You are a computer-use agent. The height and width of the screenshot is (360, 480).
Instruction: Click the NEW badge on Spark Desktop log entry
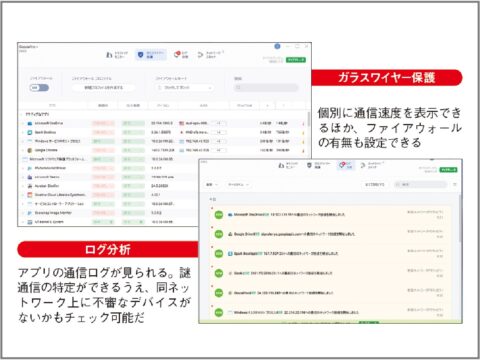[x=219, y=254]
